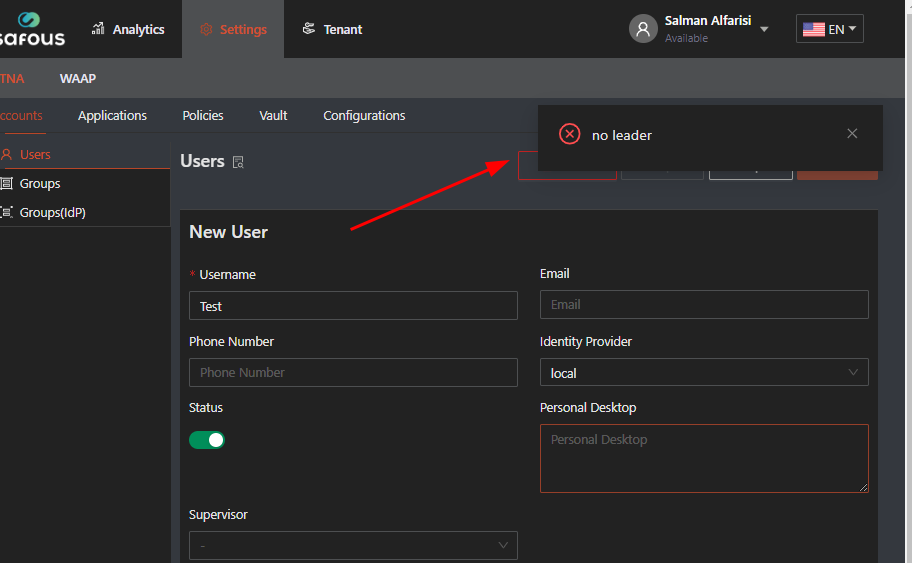
Task: Toggle the Status switch off
Action: [207, 440]
